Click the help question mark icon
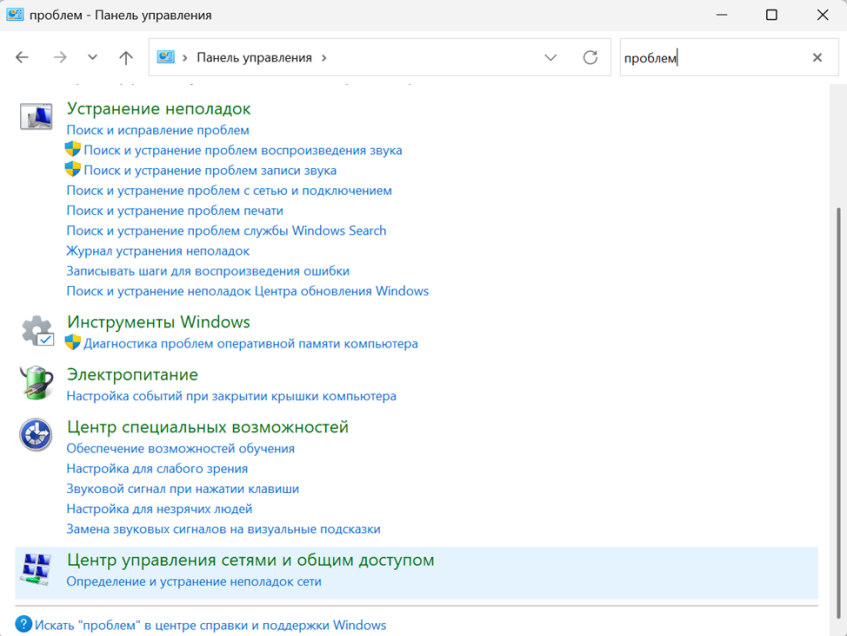 click(24, 624)
